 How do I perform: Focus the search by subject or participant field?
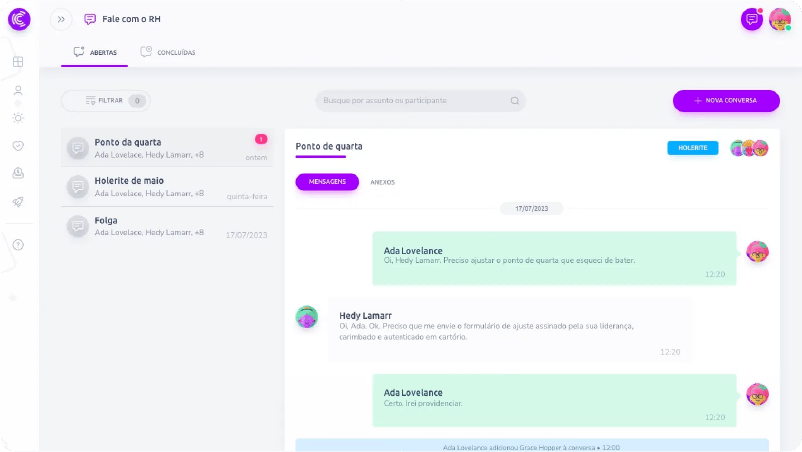pos(420,101)
